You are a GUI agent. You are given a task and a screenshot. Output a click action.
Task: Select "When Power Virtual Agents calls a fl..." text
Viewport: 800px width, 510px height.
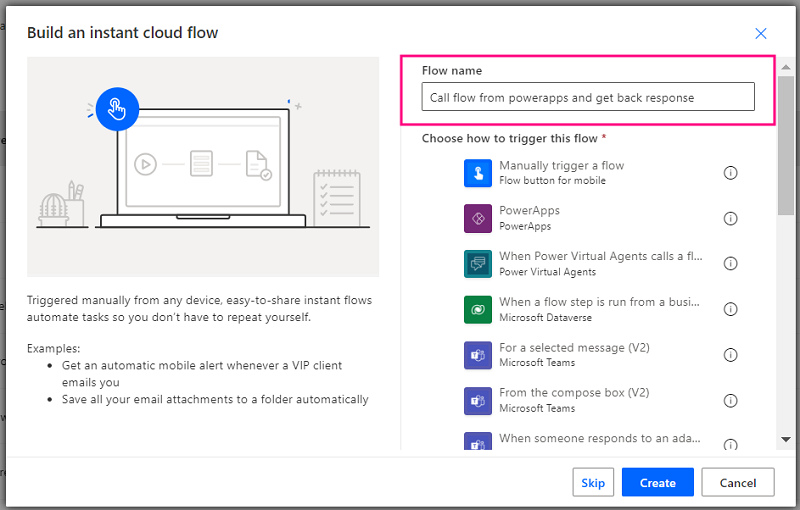click(601, 256)
